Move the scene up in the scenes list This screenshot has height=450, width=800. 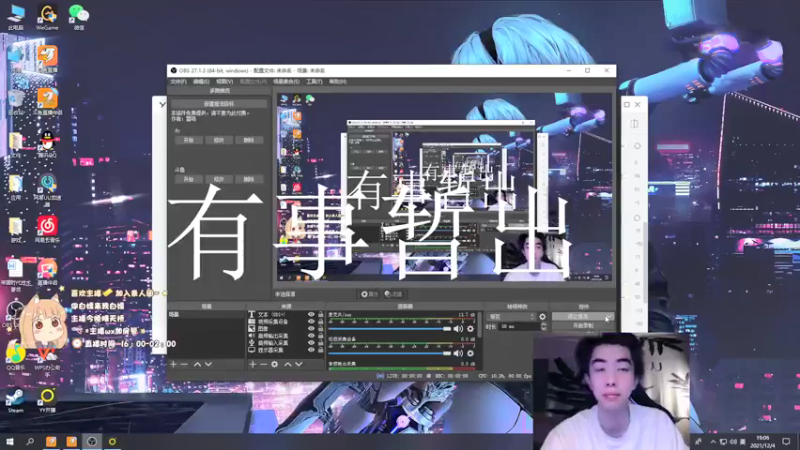pos(197,364)
